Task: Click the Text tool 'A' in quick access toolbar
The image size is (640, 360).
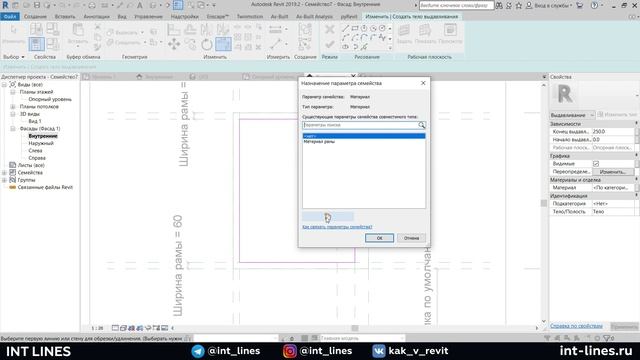Action: pyautogui.click(x=140, y=5)
